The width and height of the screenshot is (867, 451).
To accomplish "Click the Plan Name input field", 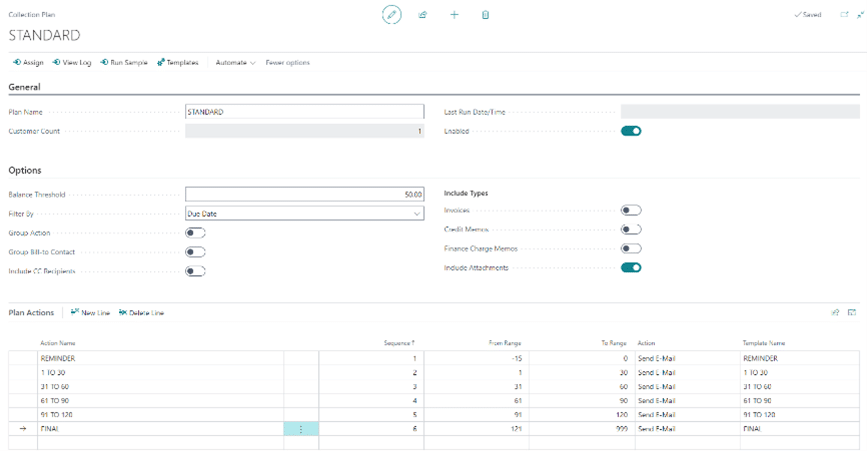I will click(x=305, y=112).
